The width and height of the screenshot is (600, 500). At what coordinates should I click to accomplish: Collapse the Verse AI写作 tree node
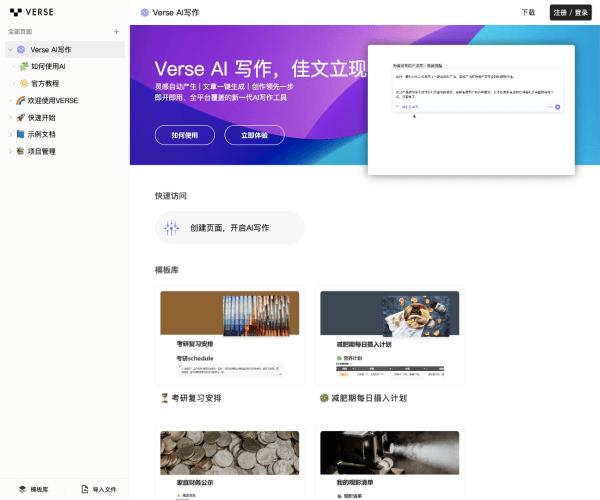coord(9,49)
